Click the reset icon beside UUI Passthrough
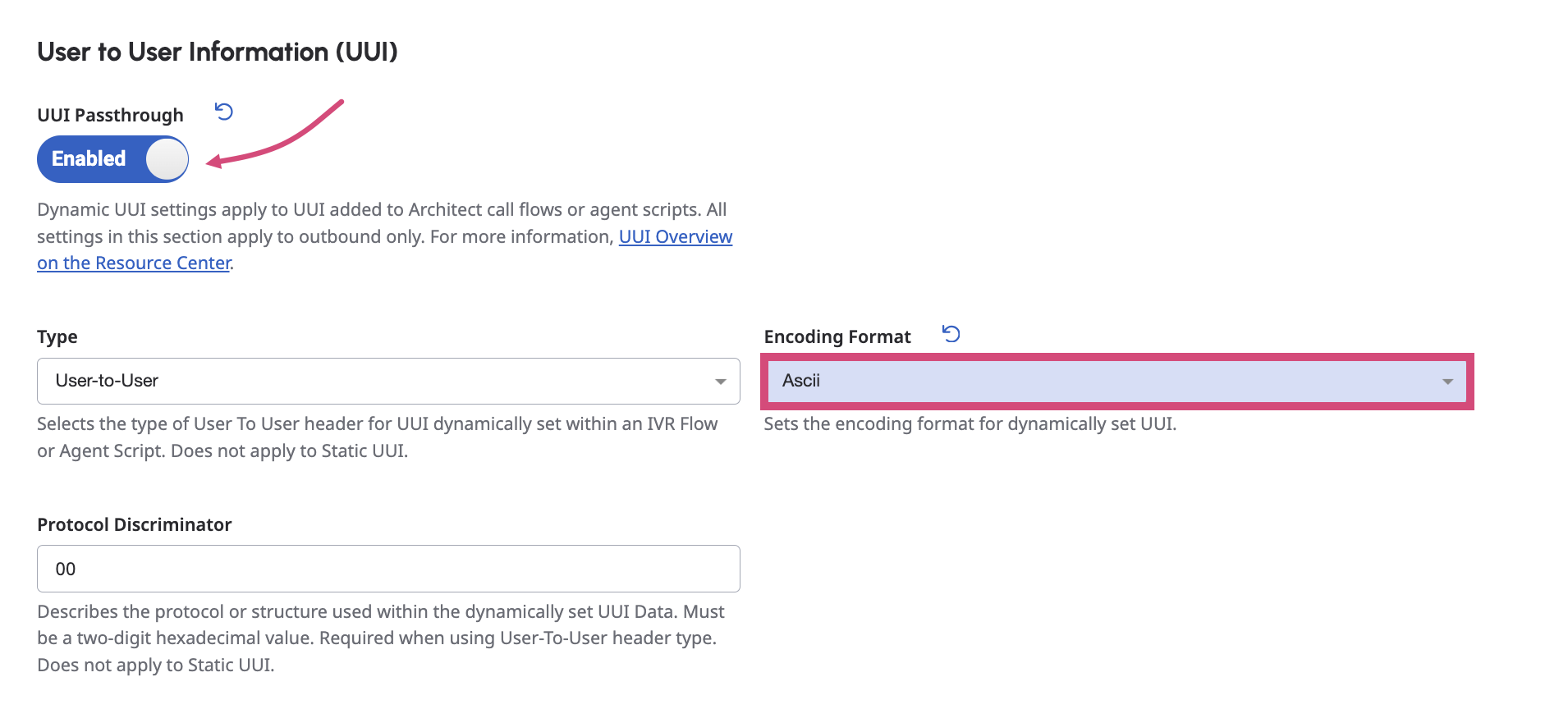 coord(224,112)
